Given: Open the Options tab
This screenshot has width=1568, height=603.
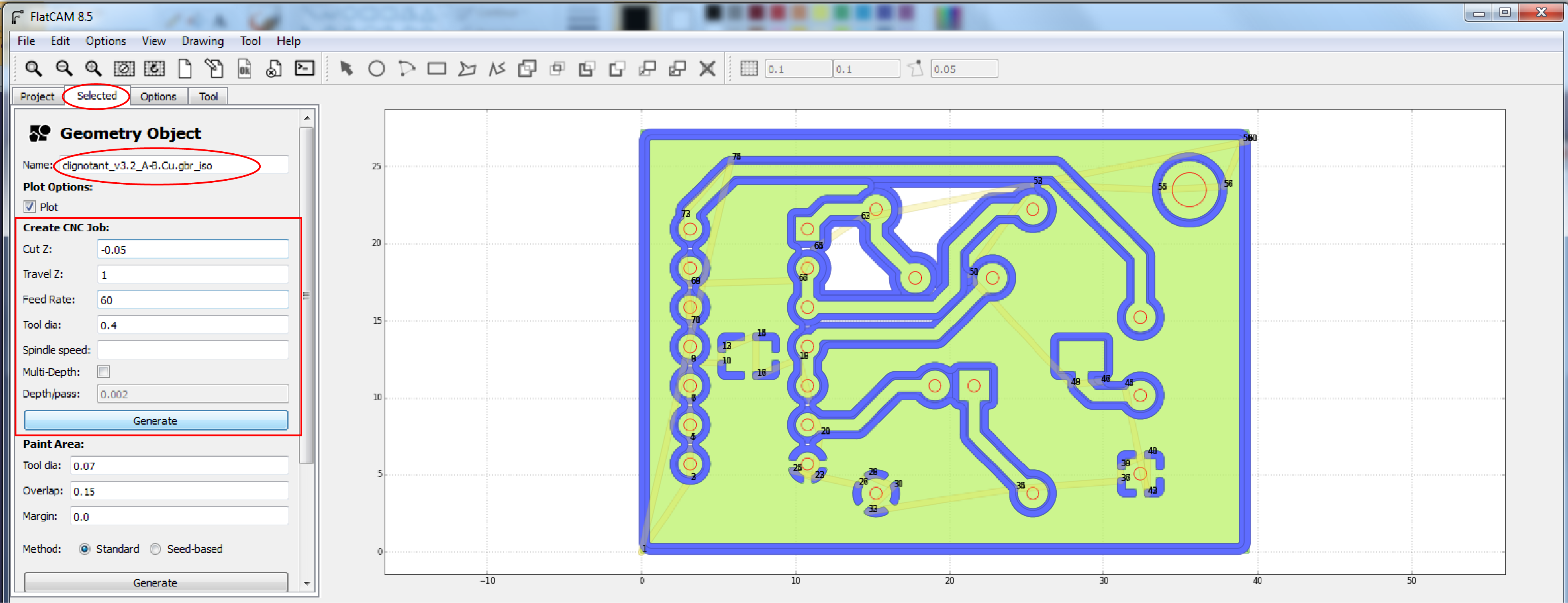Looking at the screenshot, I should pos(158,96).
